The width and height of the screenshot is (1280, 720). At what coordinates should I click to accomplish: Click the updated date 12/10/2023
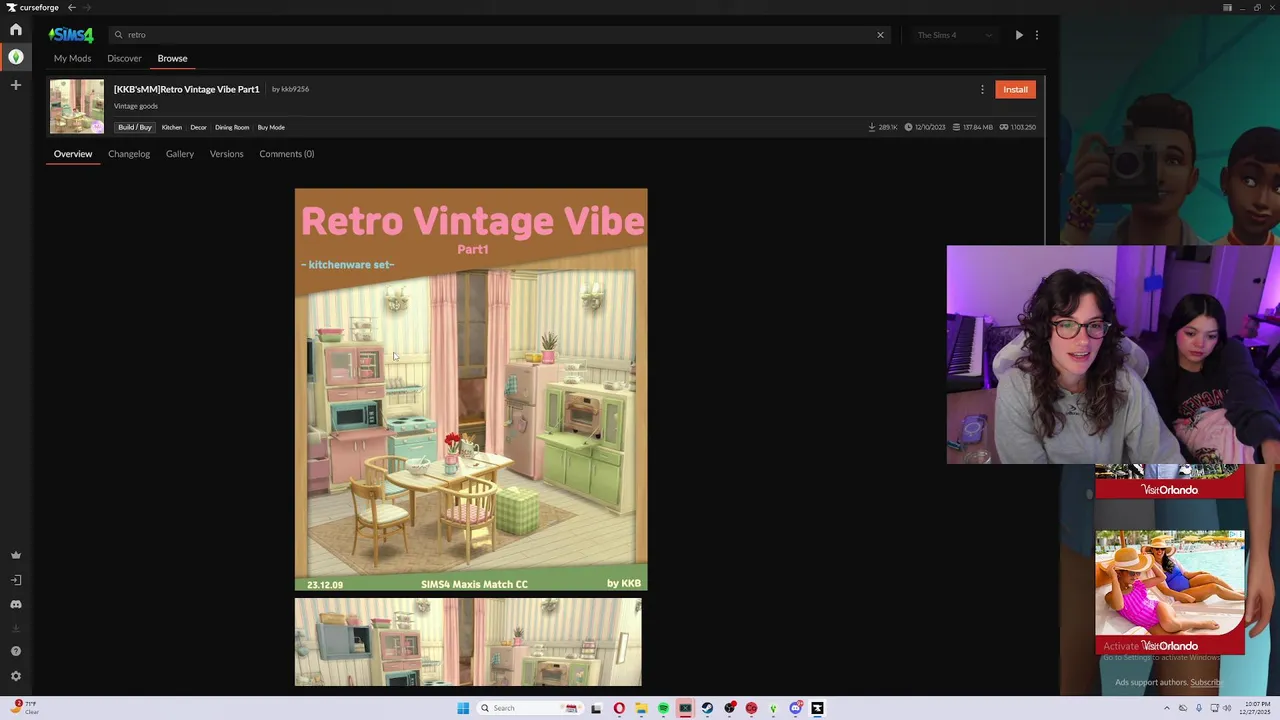click(925, 127)
